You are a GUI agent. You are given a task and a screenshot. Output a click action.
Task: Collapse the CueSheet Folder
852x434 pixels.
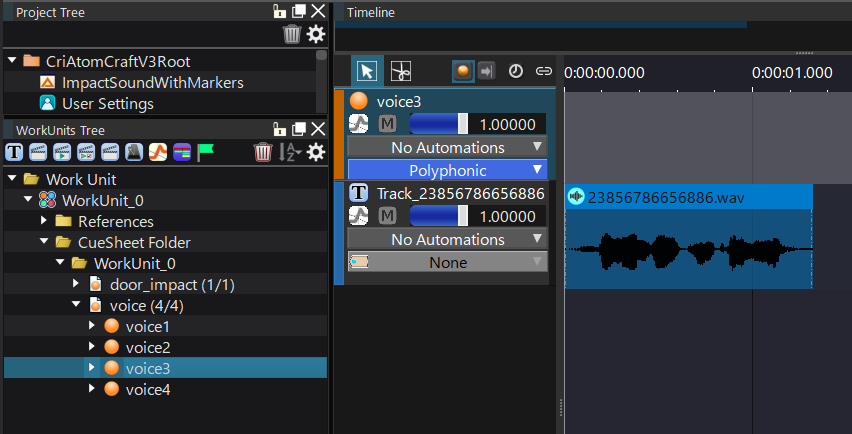pyautogui.click(x=44, y=242)
